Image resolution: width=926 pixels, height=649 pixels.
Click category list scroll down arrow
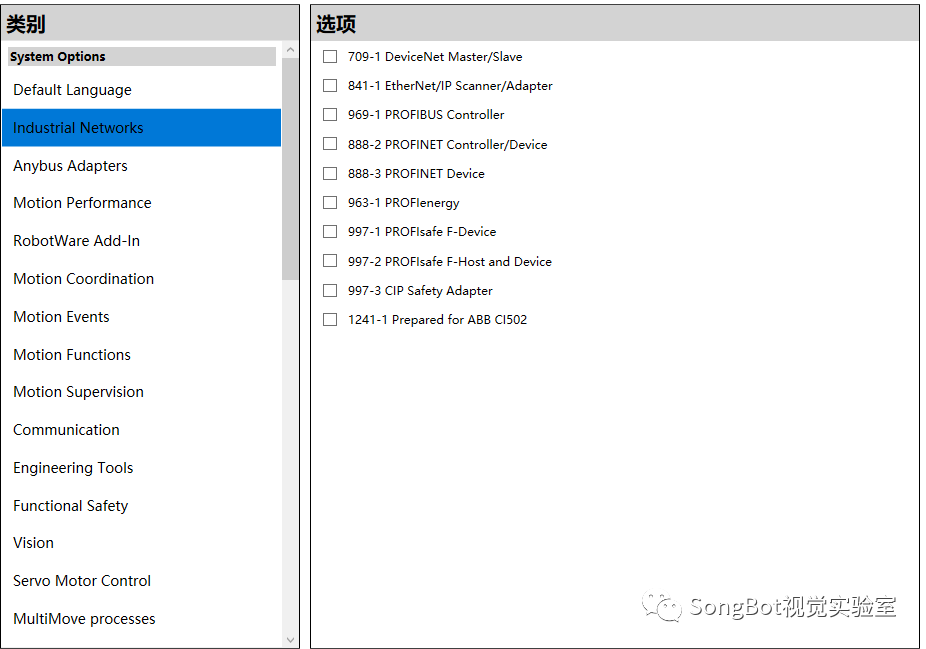(290, 640)
